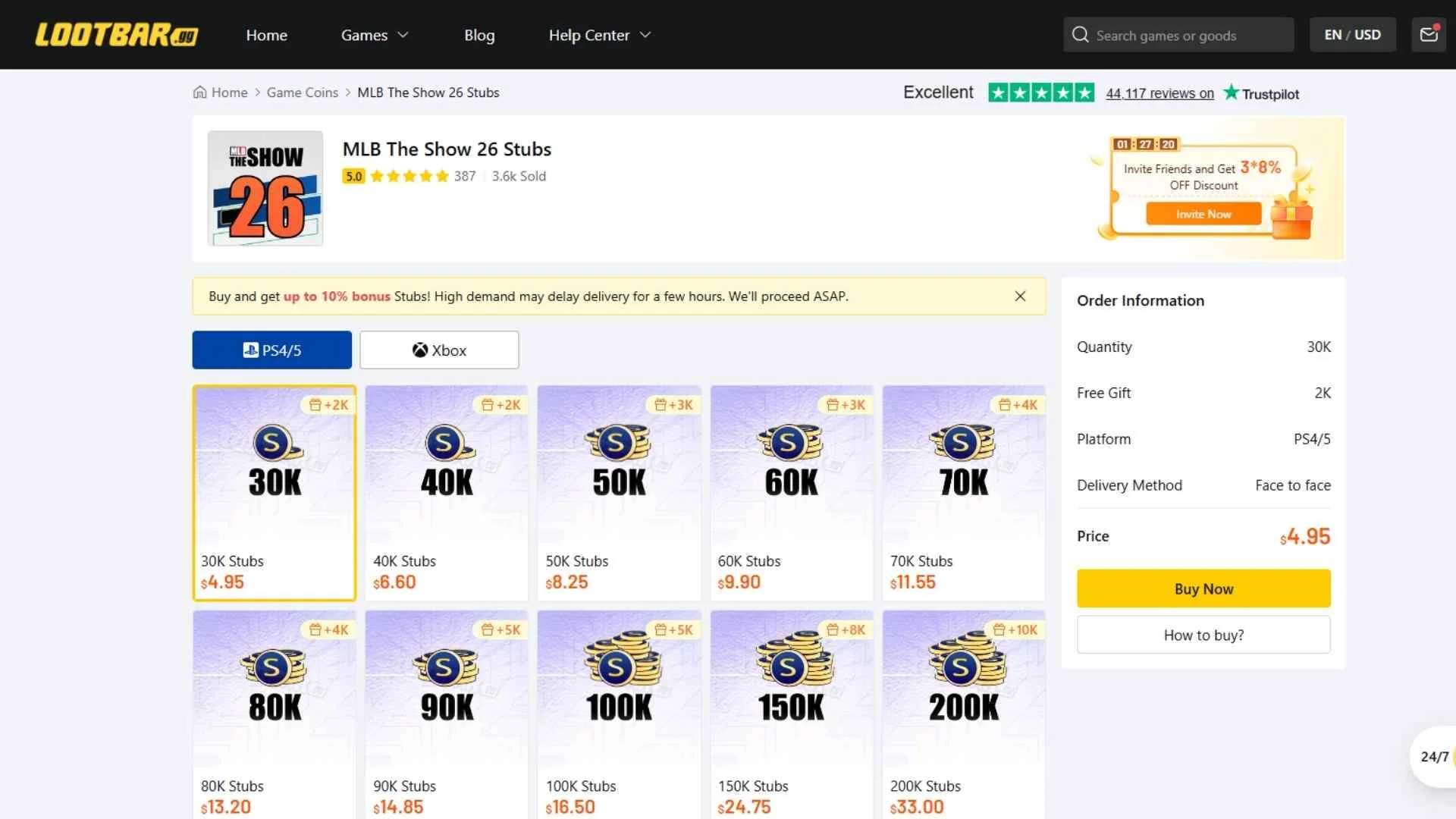Click the LootBar.gg logo

coord(117,35)
